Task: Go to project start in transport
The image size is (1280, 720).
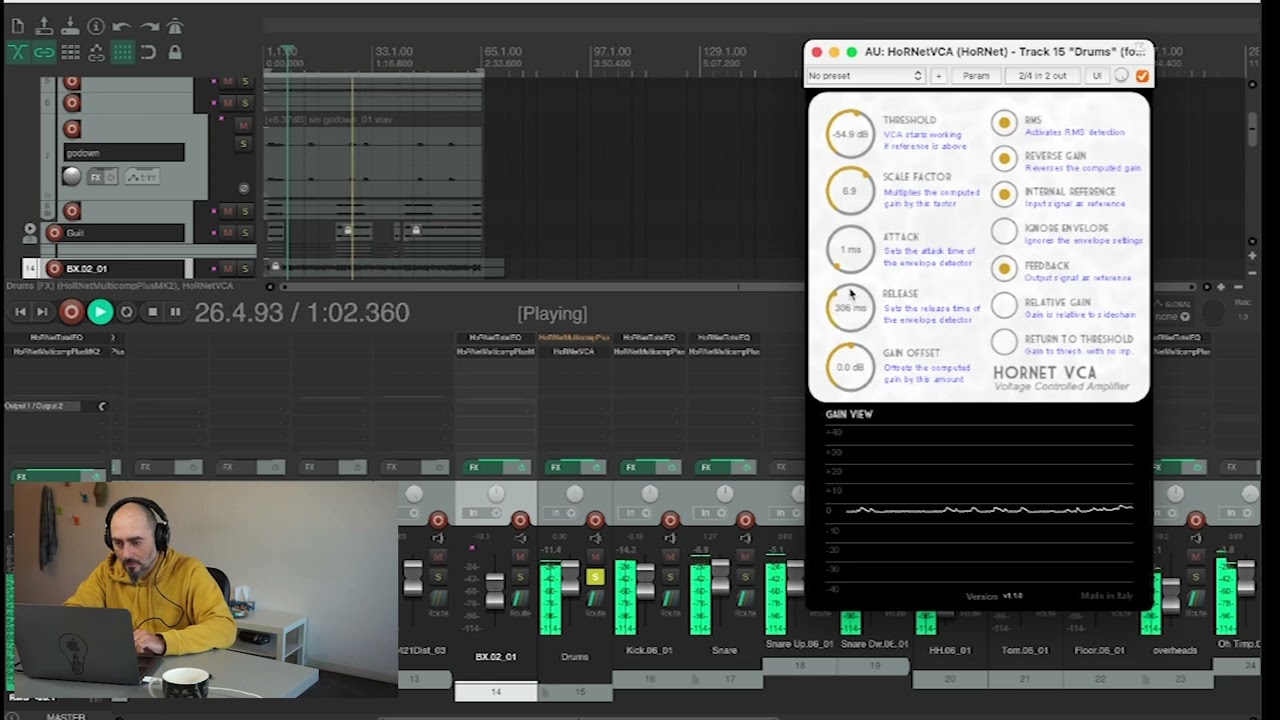Action: tap(20, 312)
